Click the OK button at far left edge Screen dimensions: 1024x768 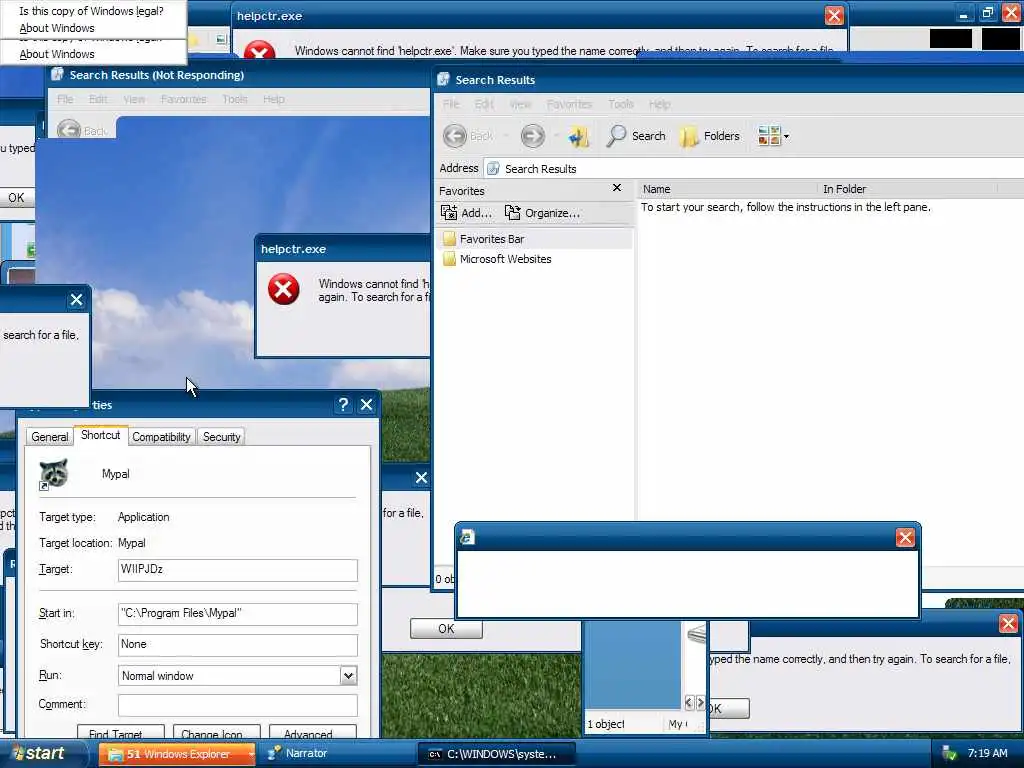(x=16, y=197)
